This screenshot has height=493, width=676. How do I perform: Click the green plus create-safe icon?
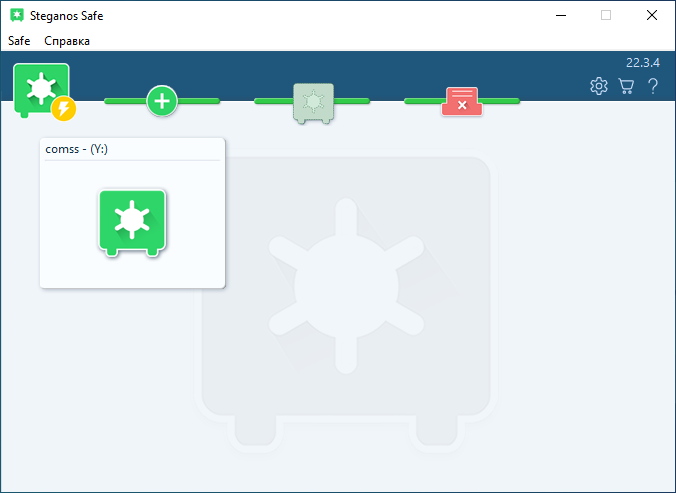pyautogui.click(x=162, y=101)
